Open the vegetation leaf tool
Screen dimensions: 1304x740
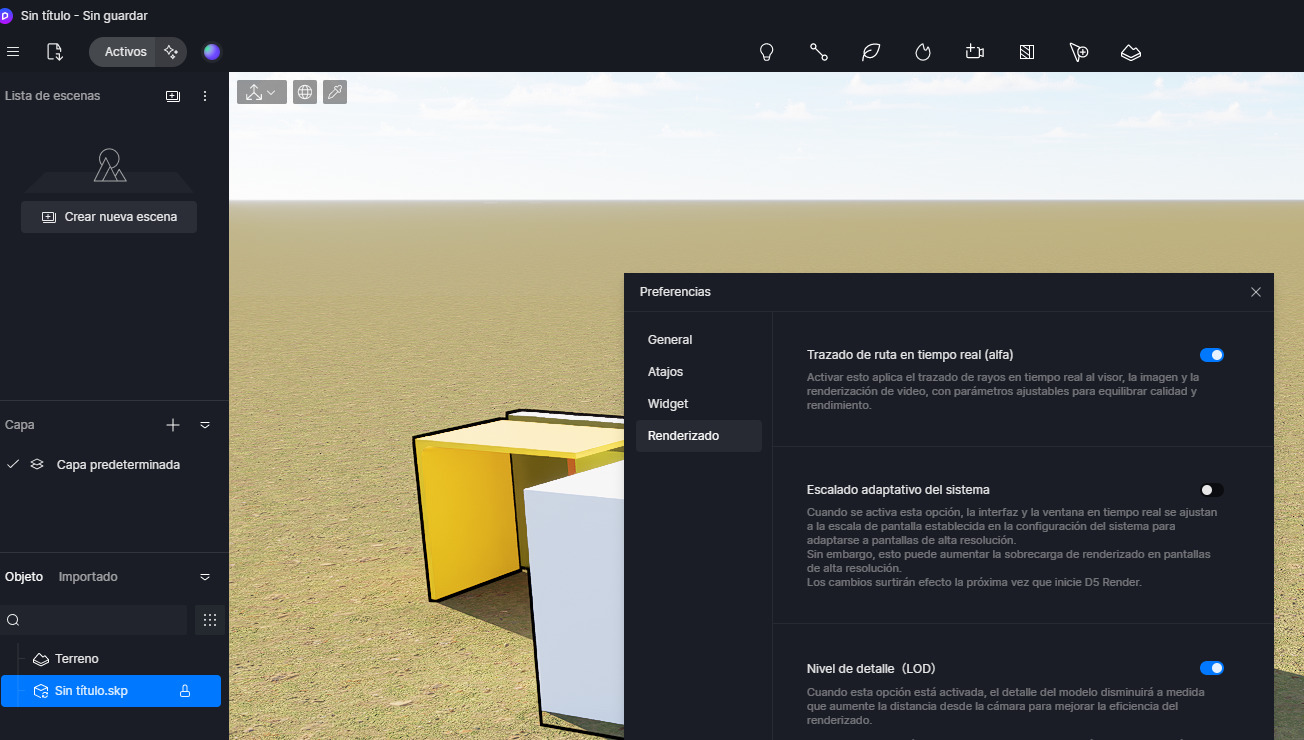click(871, 52)
